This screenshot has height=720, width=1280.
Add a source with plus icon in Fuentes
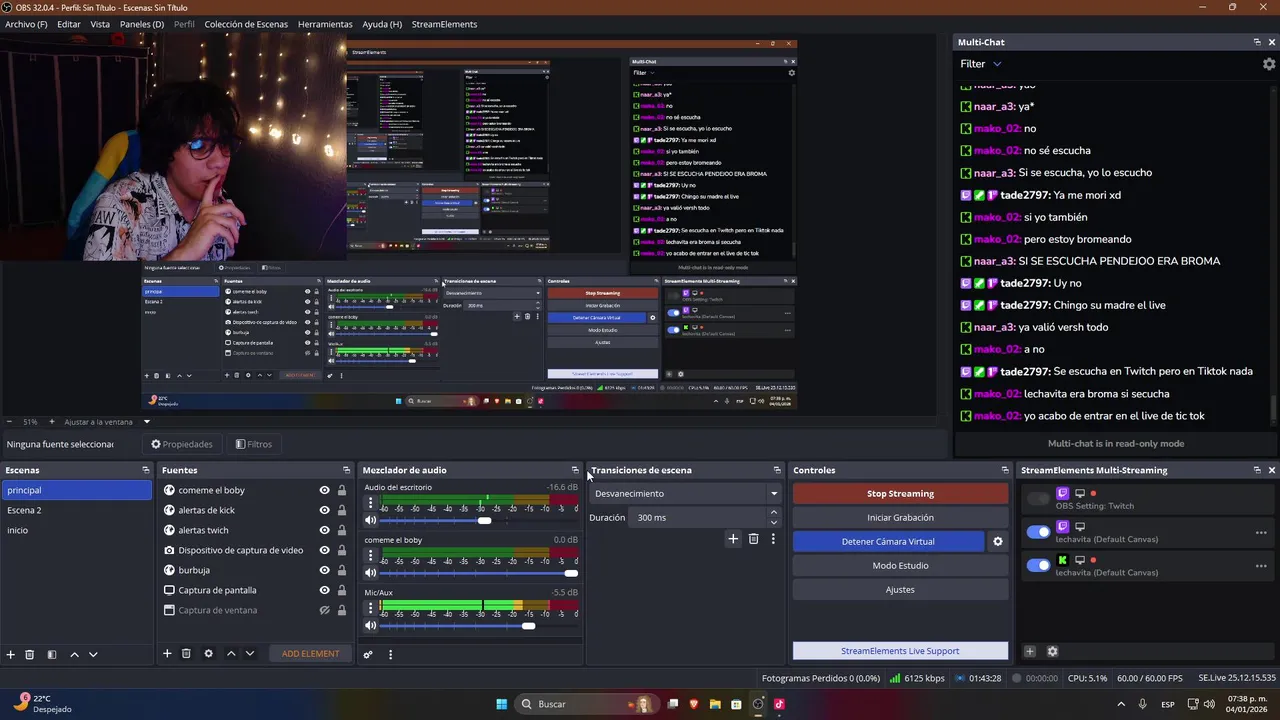[x=167, y=654]
